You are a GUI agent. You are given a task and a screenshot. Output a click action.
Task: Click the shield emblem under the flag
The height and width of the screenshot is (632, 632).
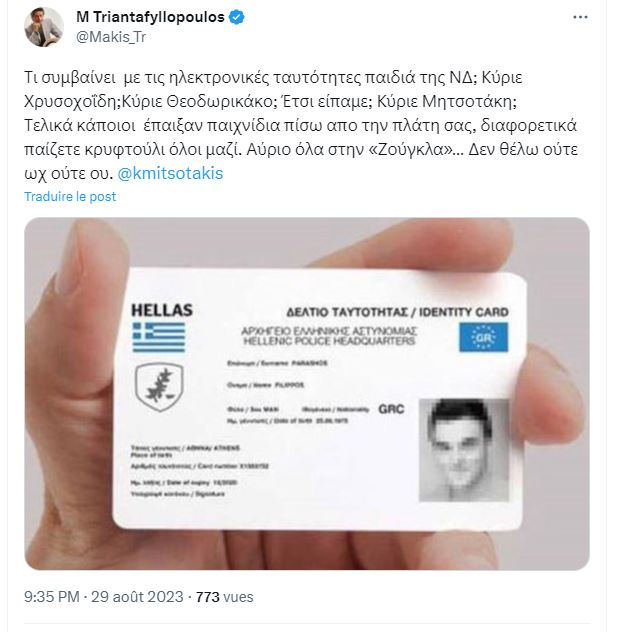pyautogui.click(x=158, y=387)
